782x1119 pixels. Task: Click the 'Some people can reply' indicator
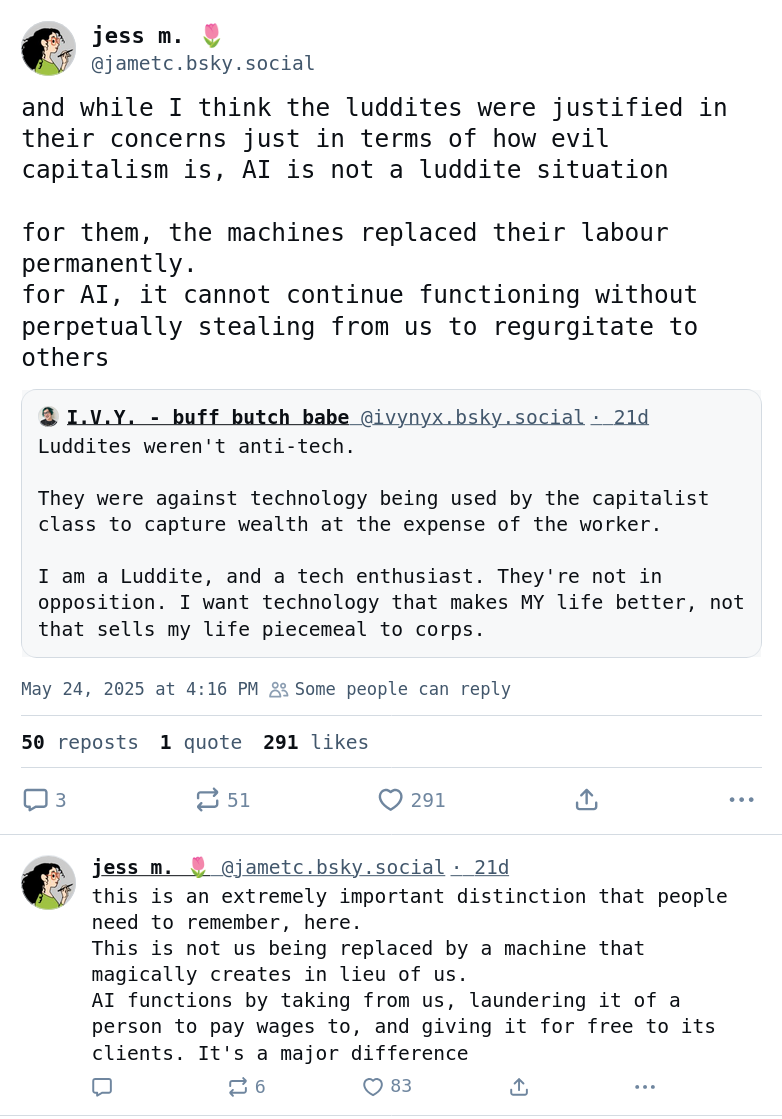391,689
